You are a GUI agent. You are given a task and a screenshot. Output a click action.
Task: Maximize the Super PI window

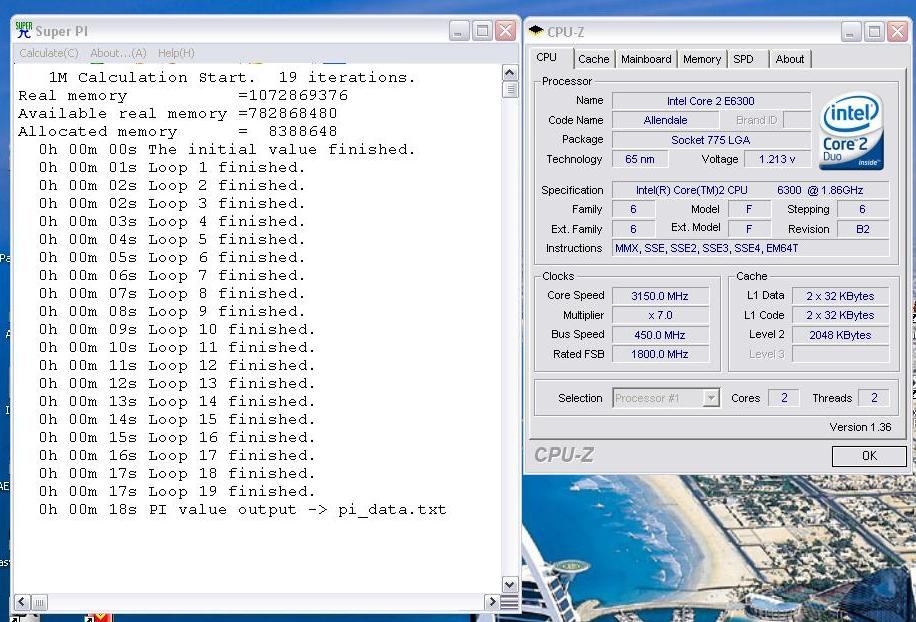pos(483,30)
